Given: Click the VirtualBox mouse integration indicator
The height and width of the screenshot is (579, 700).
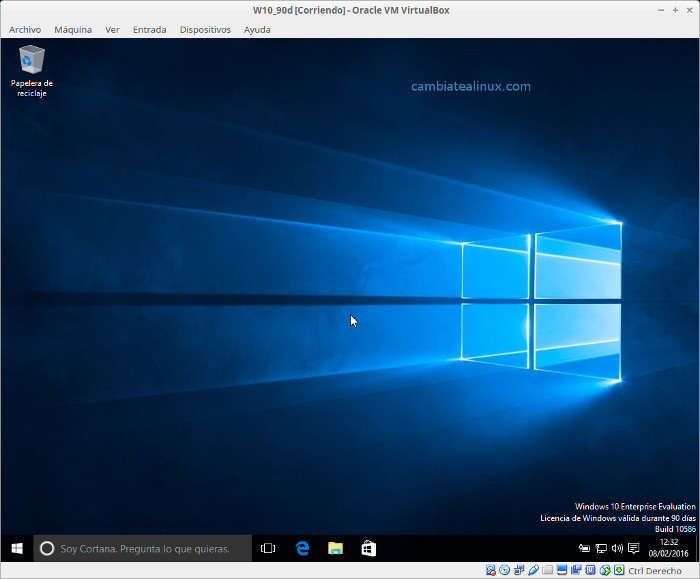Looking at the screenshot, I should pos(605,571).
